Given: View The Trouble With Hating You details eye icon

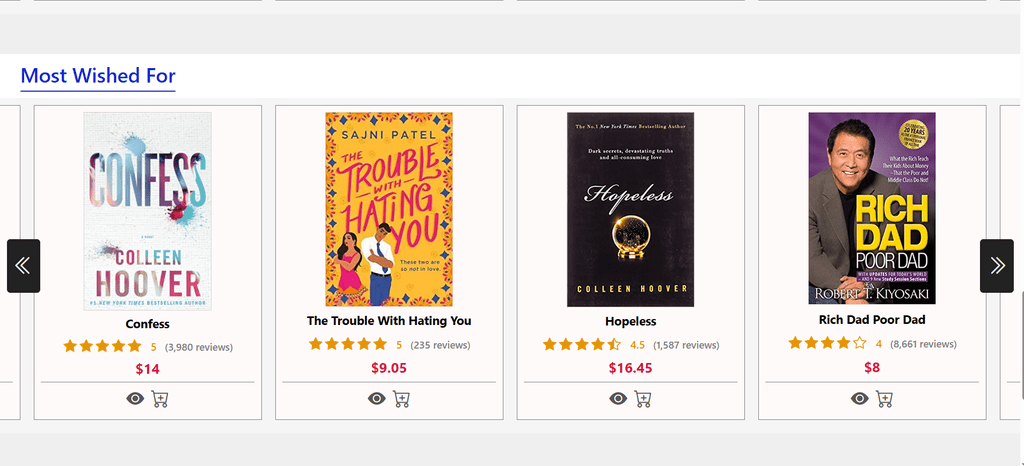Looking at the screenshot, I should coord(376,399).
